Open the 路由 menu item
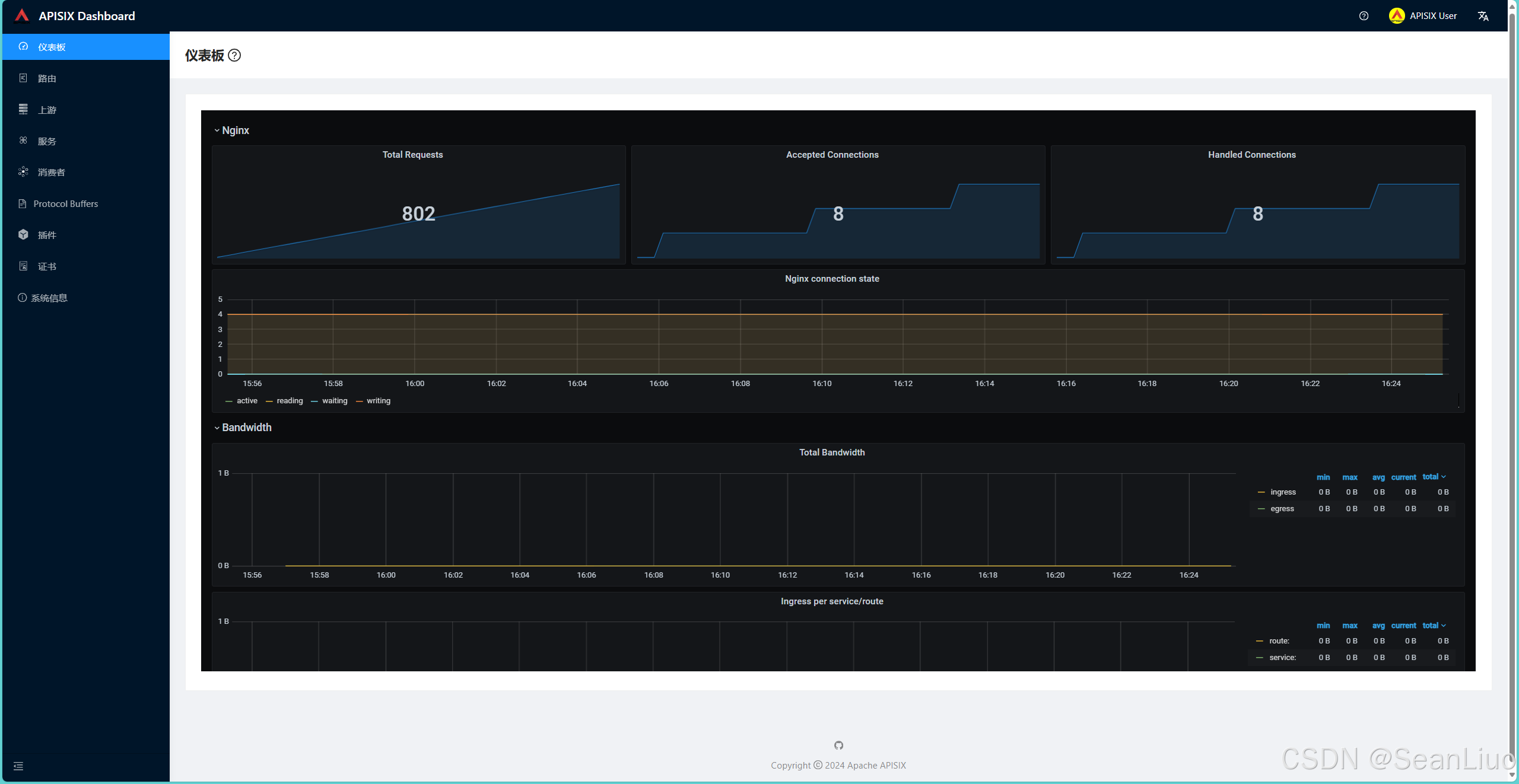Viewport: 1519px width, 784px height. click(47, 78)
